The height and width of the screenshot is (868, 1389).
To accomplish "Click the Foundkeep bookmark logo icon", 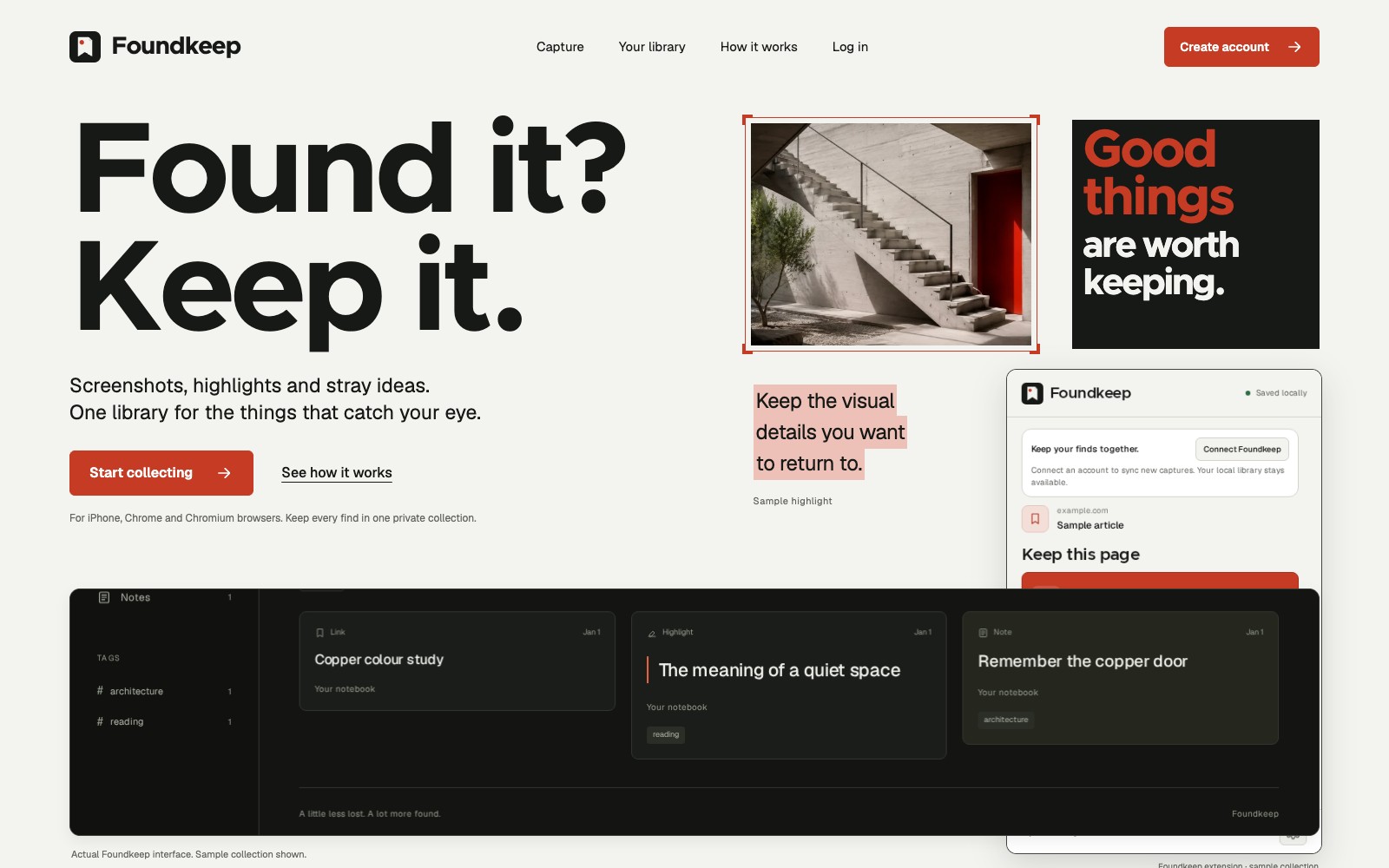I will 85,47.
